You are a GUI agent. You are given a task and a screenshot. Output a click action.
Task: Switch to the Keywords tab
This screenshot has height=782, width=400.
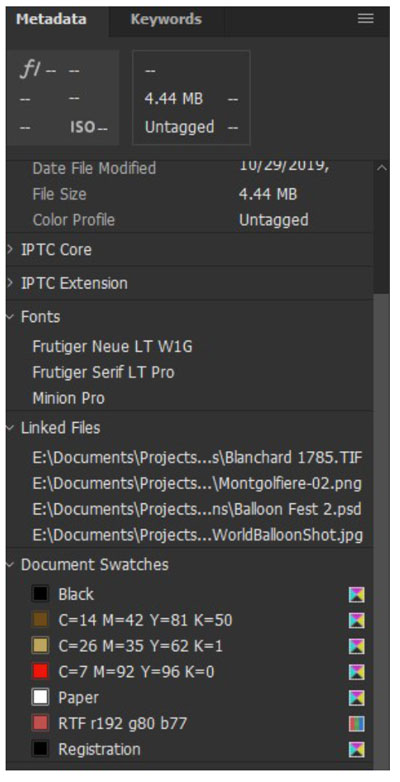tap(166, 19)
